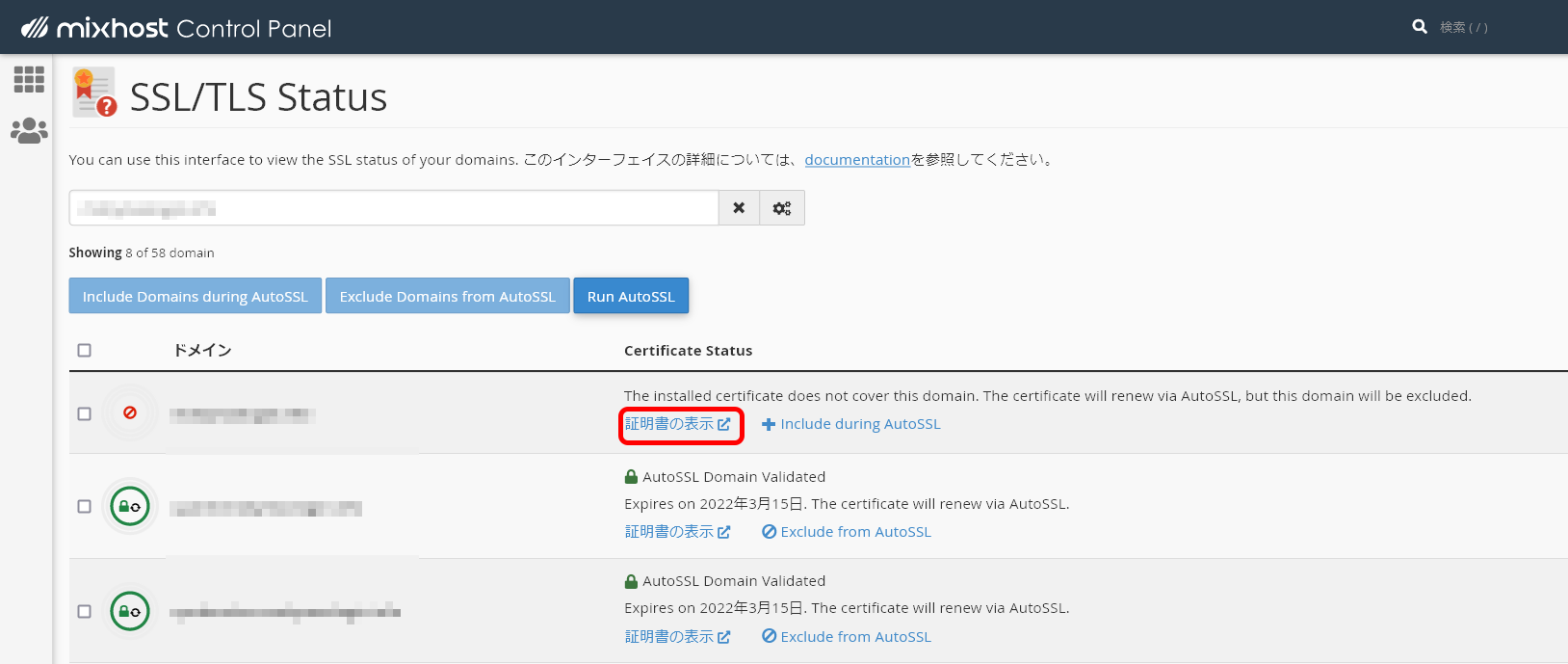
Task: Open the user accounts icon in sidebar
Action: coord(29,130)
